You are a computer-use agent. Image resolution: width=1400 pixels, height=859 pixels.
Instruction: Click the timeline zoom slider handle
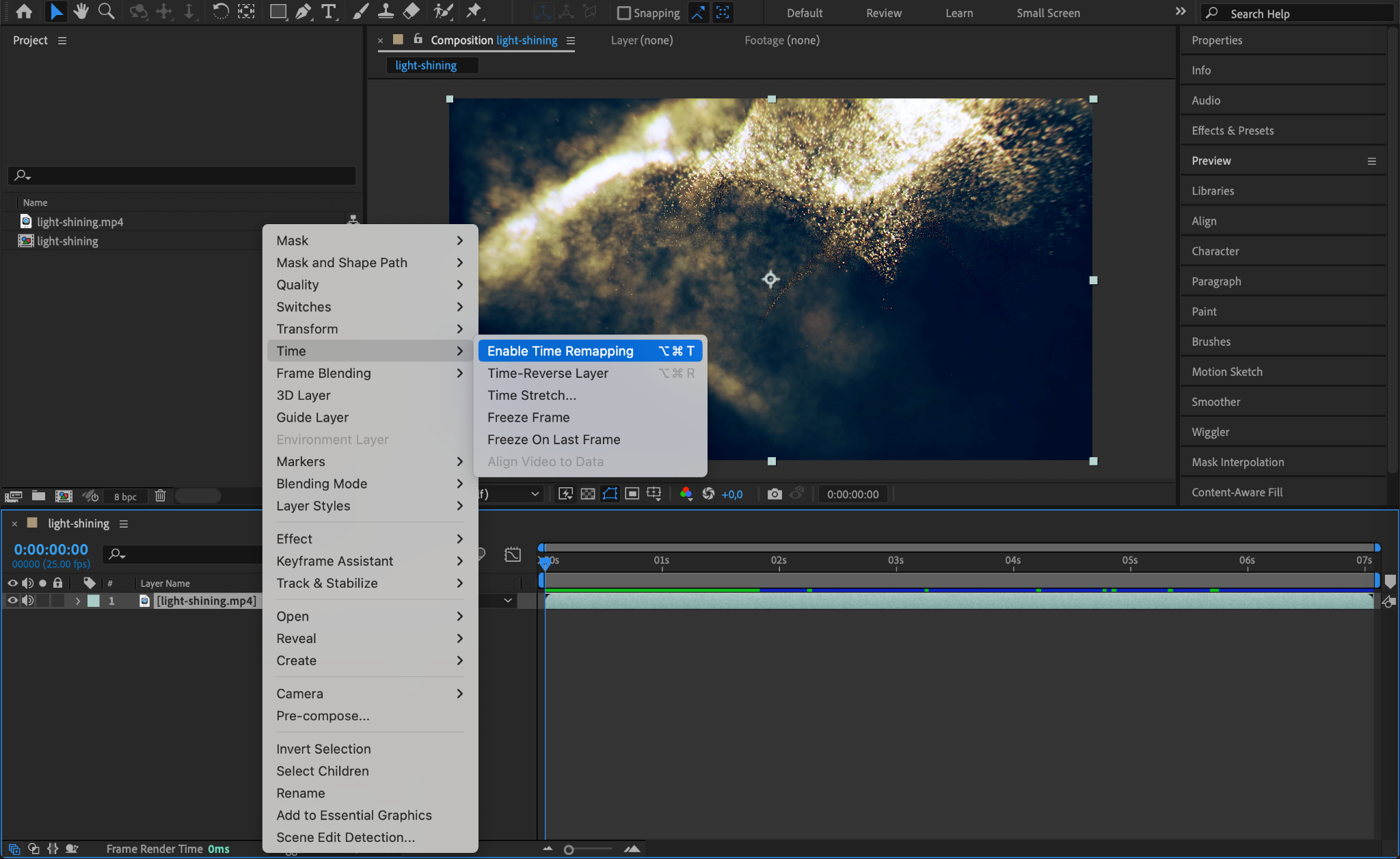569,849
